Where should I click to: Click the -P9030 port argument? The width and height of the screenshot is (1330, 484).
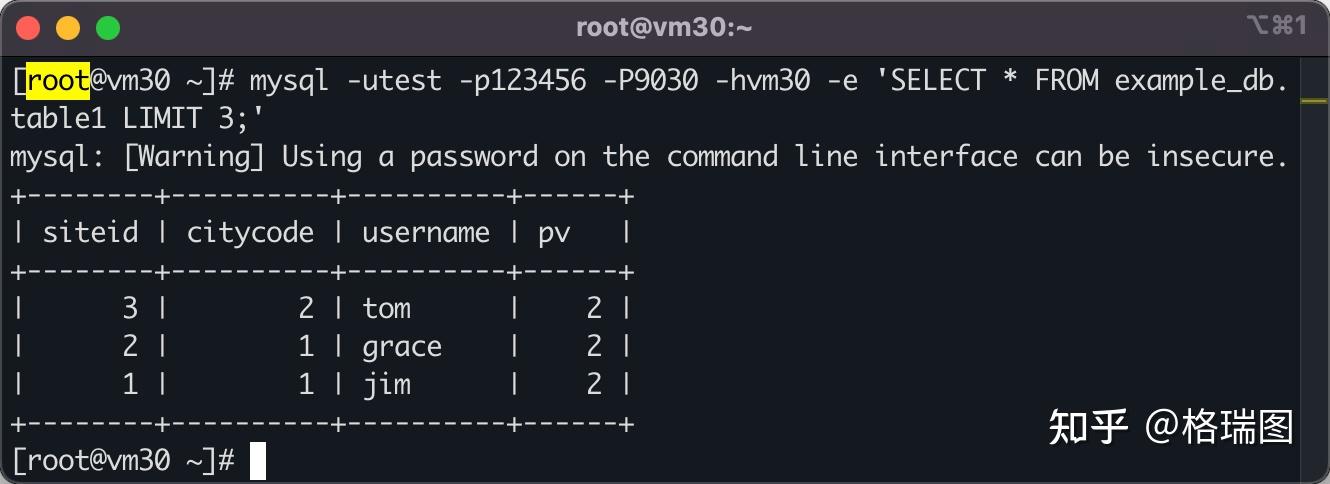650,80
